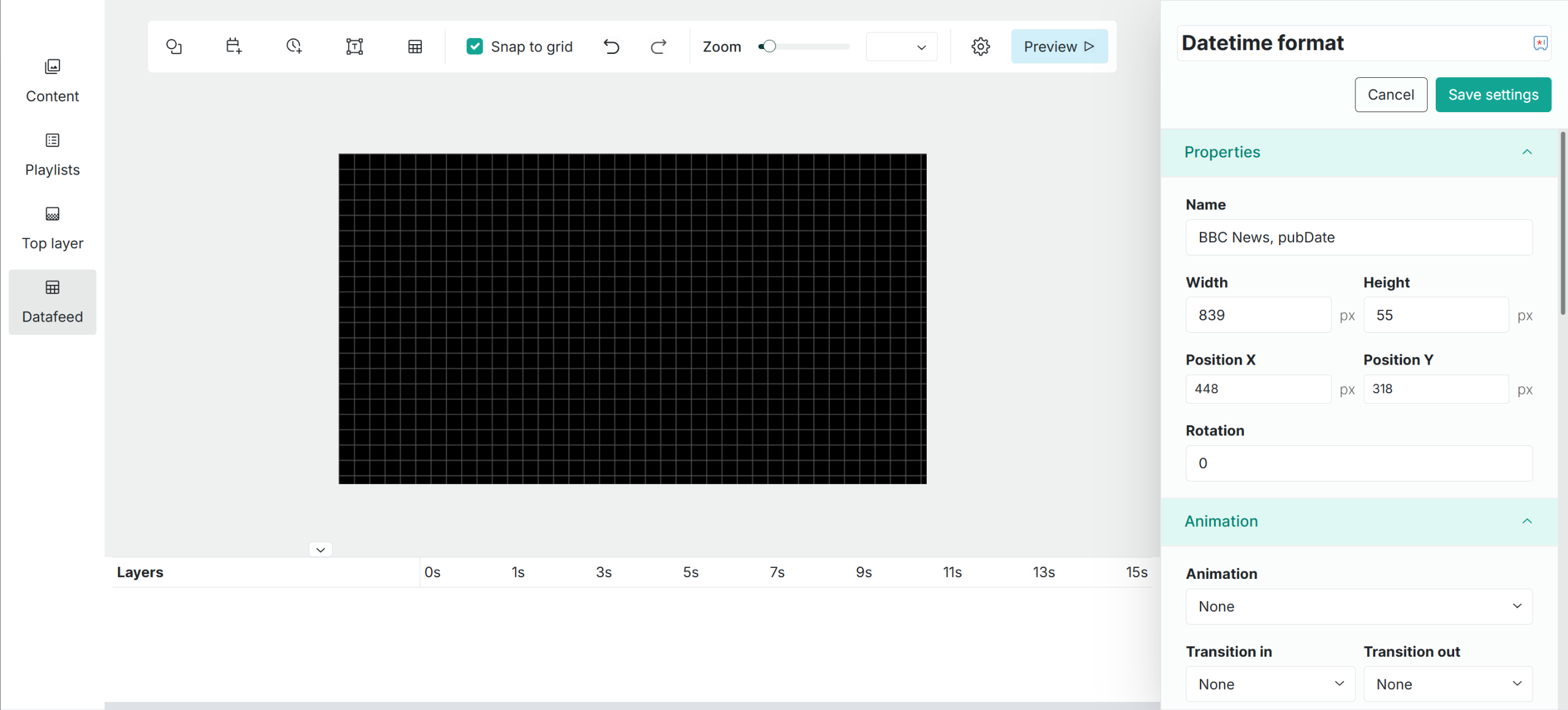Open the Datafeed sidebar section
The width and height of the screenshot is (1568, 710).
coord(53,302)
